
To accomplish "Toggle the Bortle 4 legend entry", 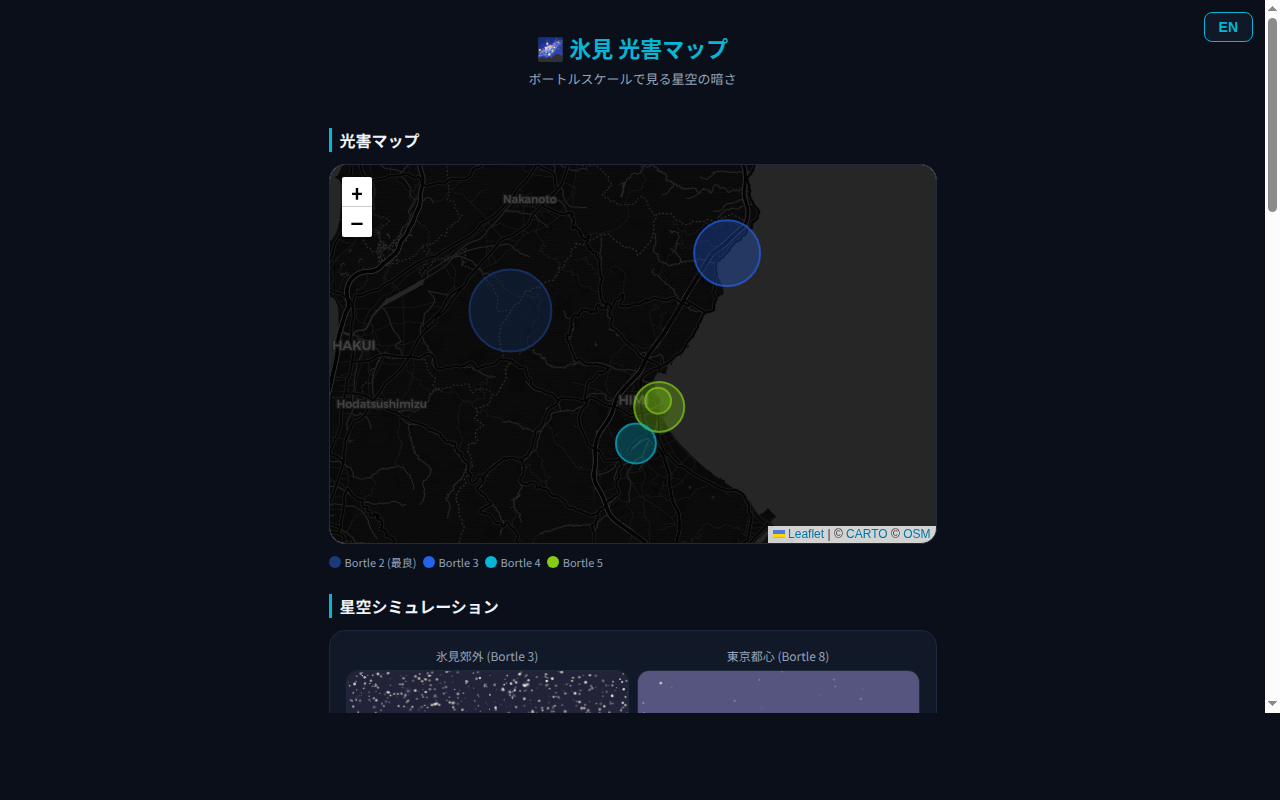I will pyautogui.click(x=513, y=562).
